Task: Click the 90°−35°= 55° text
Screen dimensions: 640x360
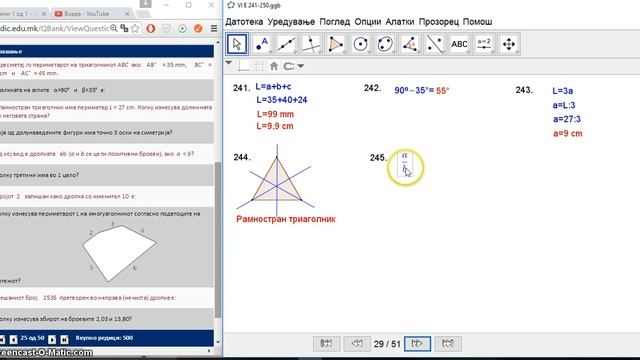Action: click(x=422, y=91)
